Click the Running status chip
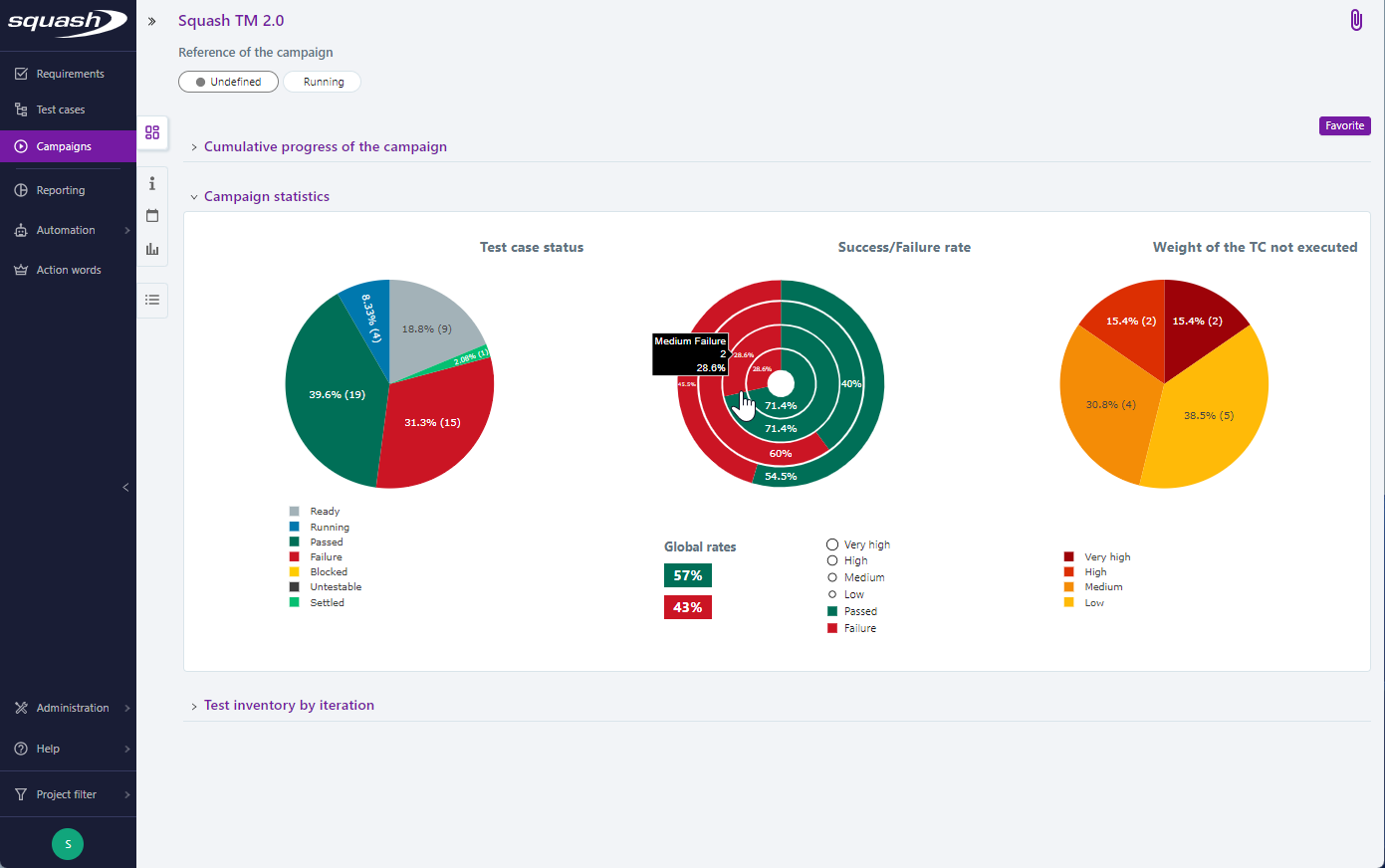Viewport: 1385px width, 868px height. [322, 81]
